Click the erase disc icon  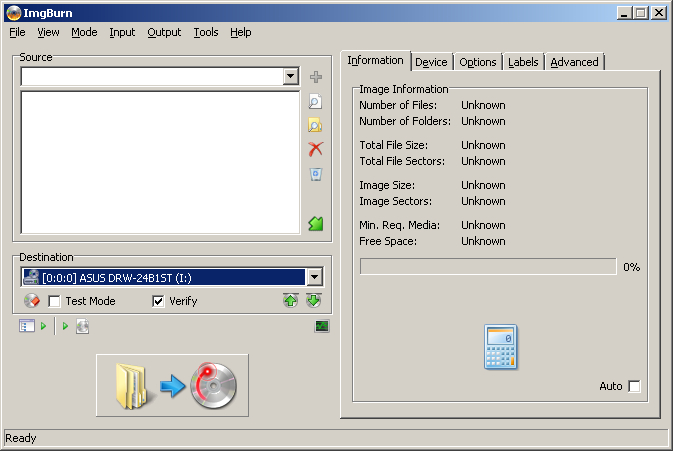[x=32, y=301]
